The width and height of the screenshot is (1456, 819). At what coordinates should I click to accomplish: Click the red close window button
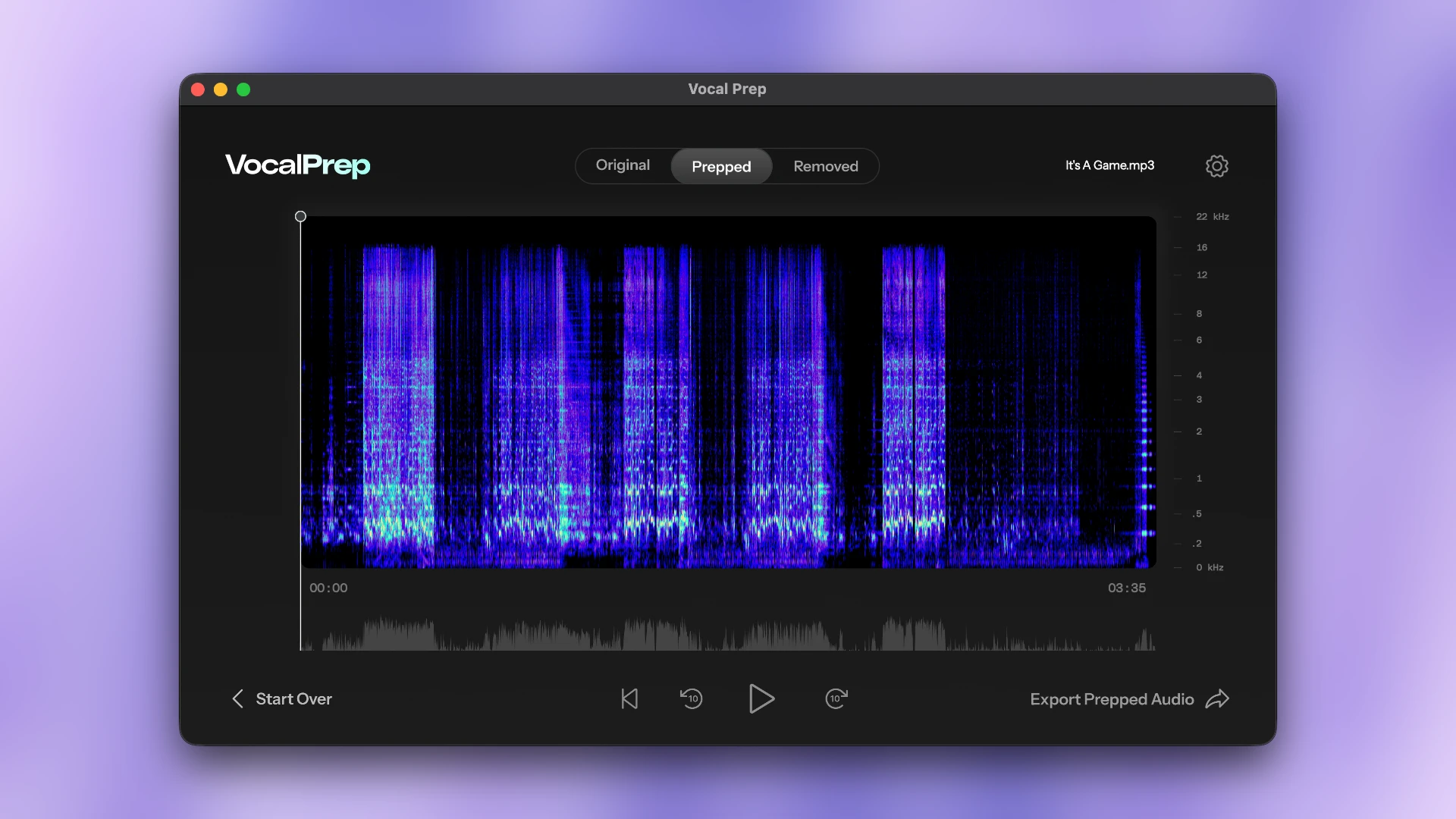point(198,89)
